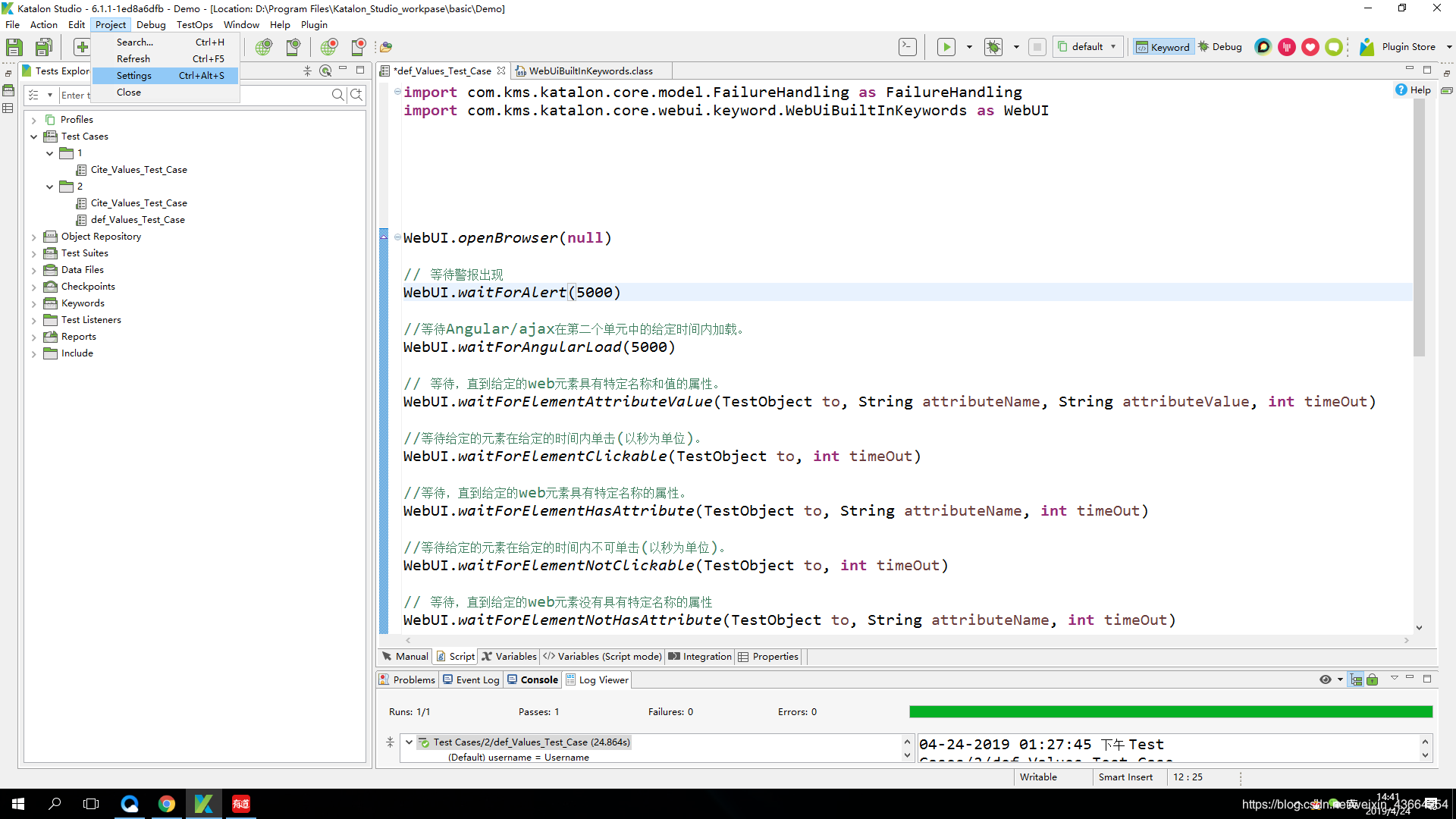Click collapse all in Tests Explorer
Image resolution: width=1456 pixels, height=819 pixels.
pyautogui.click(x=307, y=71)
